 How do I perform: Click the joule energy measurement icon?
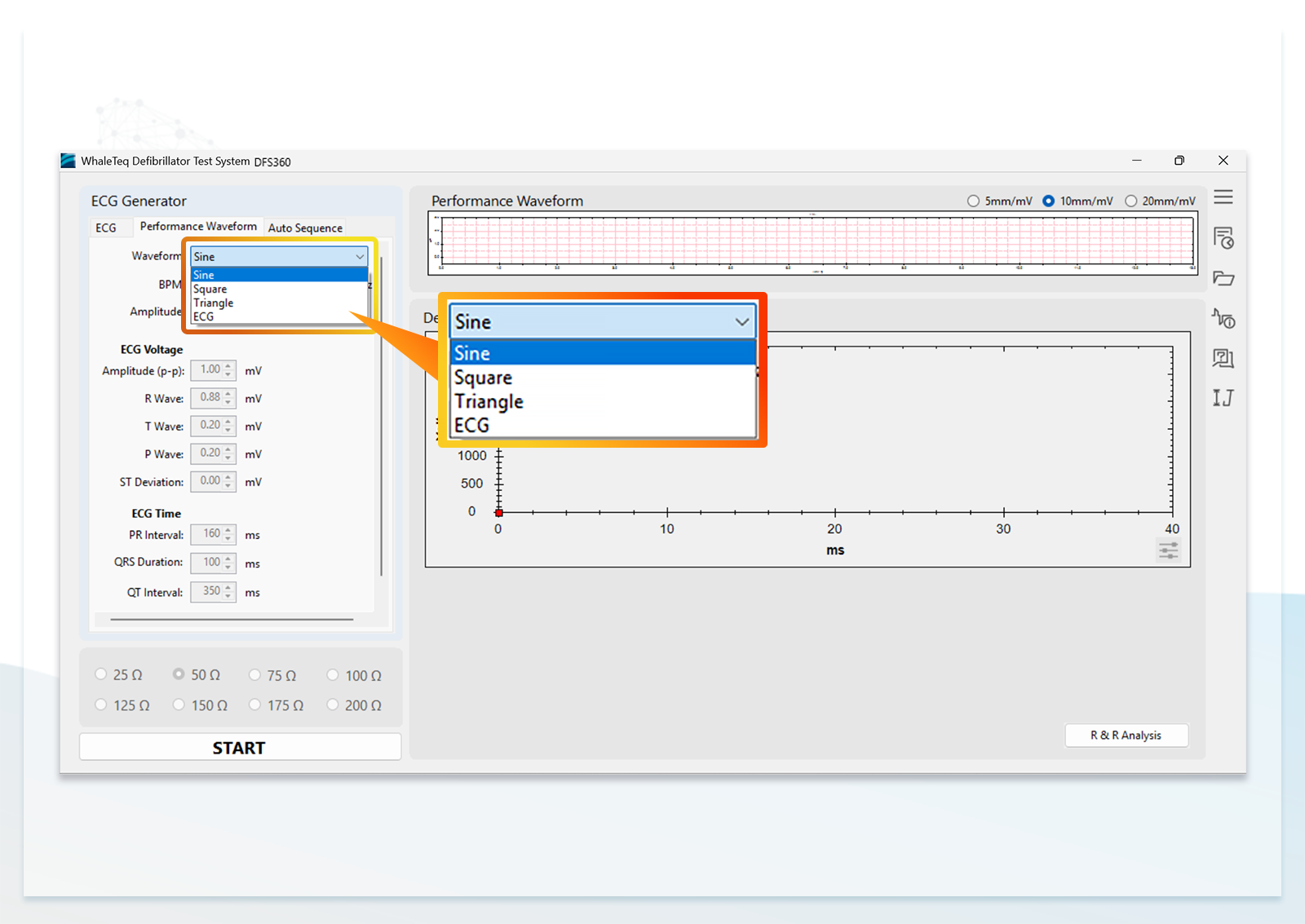[1223, 398]
